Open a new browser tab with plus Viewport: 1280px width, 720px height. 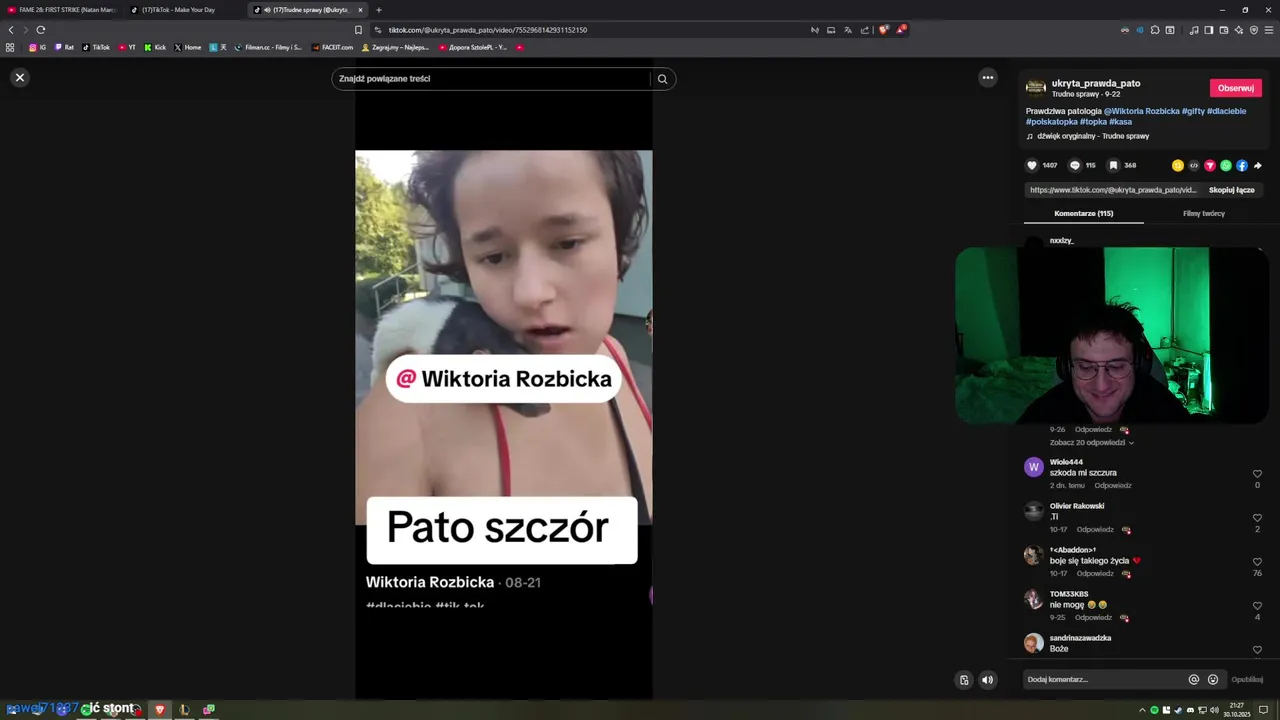point(379,10)
